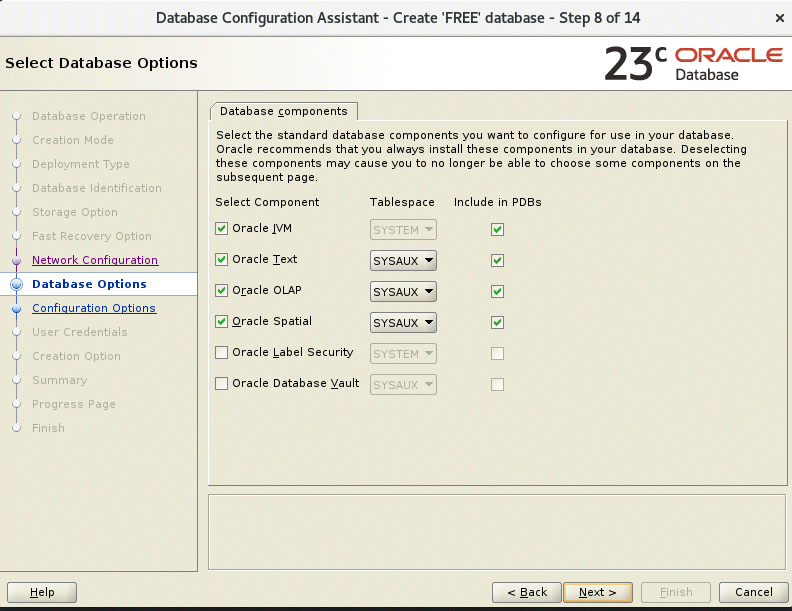Image resolution: width=792 pixels, height=611 pixels.
Task: Expand the Oracle Spatial tablespace dropdown
Action: click(403, 323)
